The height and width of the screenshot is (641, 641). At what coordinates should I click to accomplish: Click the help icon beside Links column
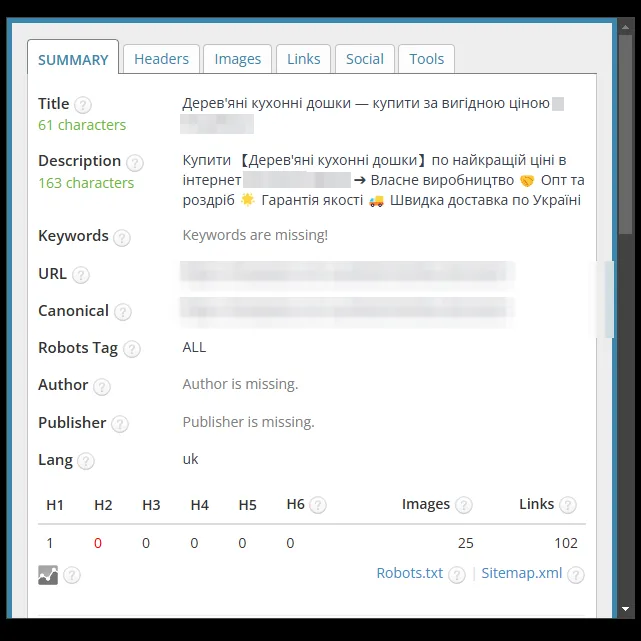tap(568, 505)
